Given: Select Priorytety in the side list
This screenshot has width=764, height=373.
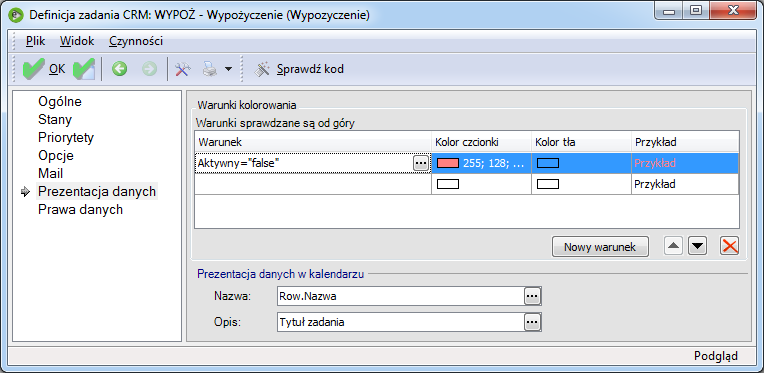Looking at the screenshot, I should (x=66, y=138).
